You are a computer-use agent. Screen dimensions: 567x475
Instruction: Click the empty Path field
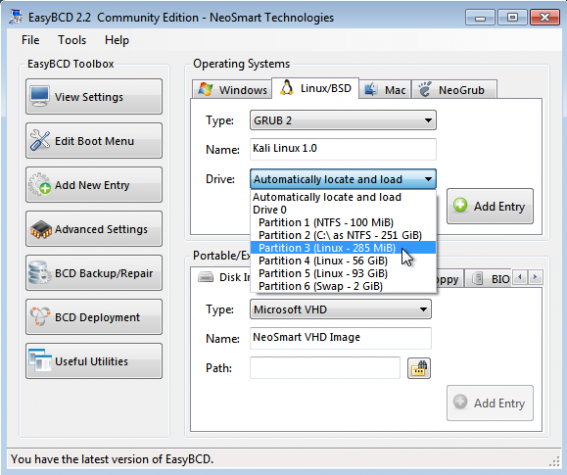click(325, 368)
